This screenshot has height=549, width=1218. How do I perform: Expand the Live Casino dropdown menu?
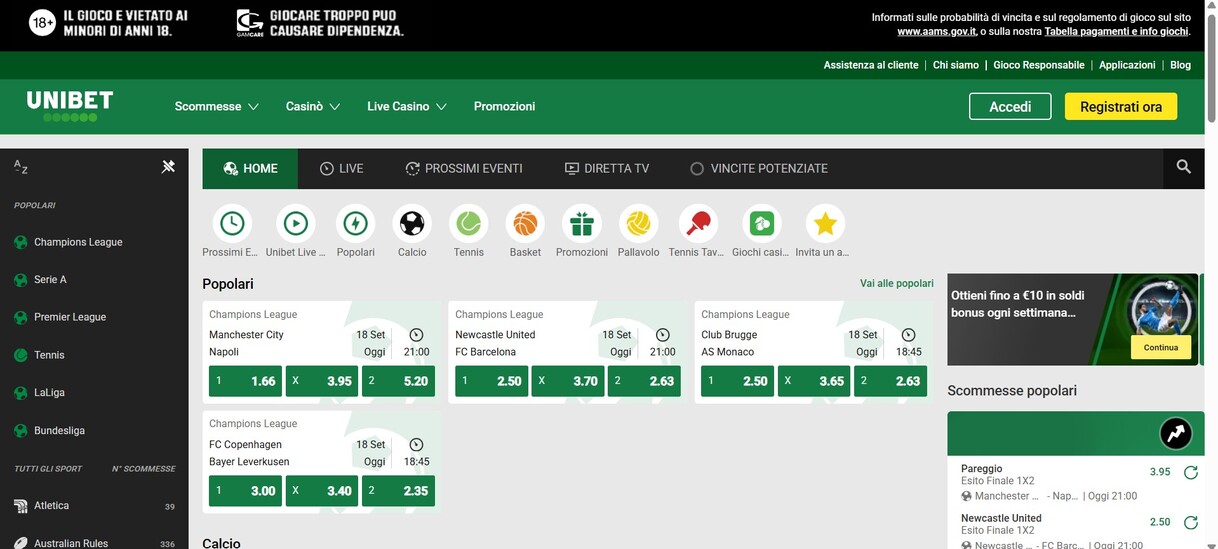click(x=406, y=106)
